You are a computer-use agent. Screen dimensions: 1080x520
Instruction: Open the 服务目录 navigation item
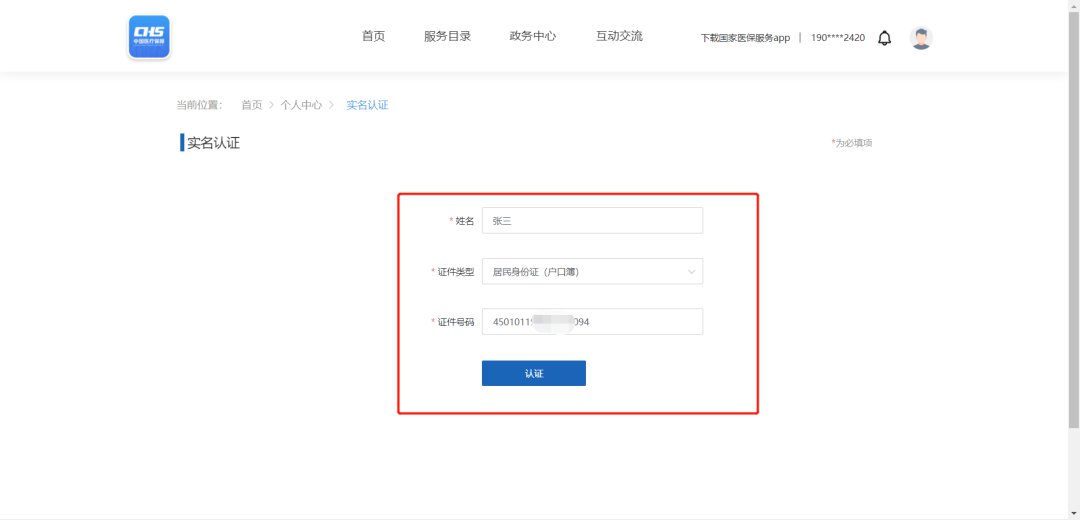[x=447, y=36]
